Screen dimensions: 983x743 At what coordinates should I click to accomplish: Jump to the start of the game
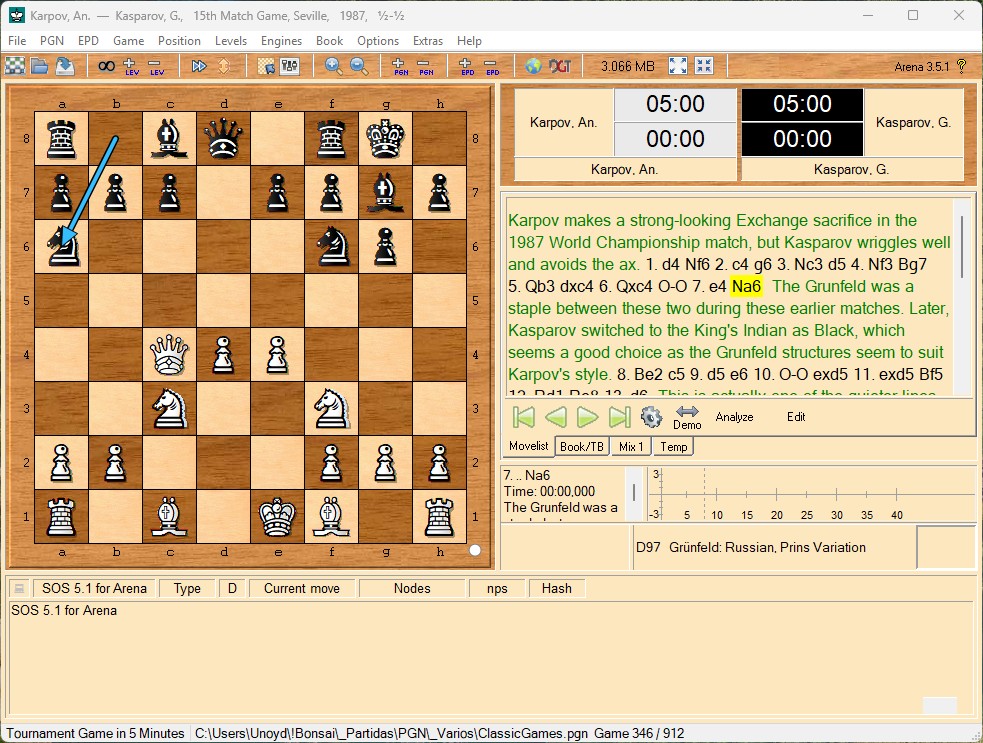coord(523,417)
